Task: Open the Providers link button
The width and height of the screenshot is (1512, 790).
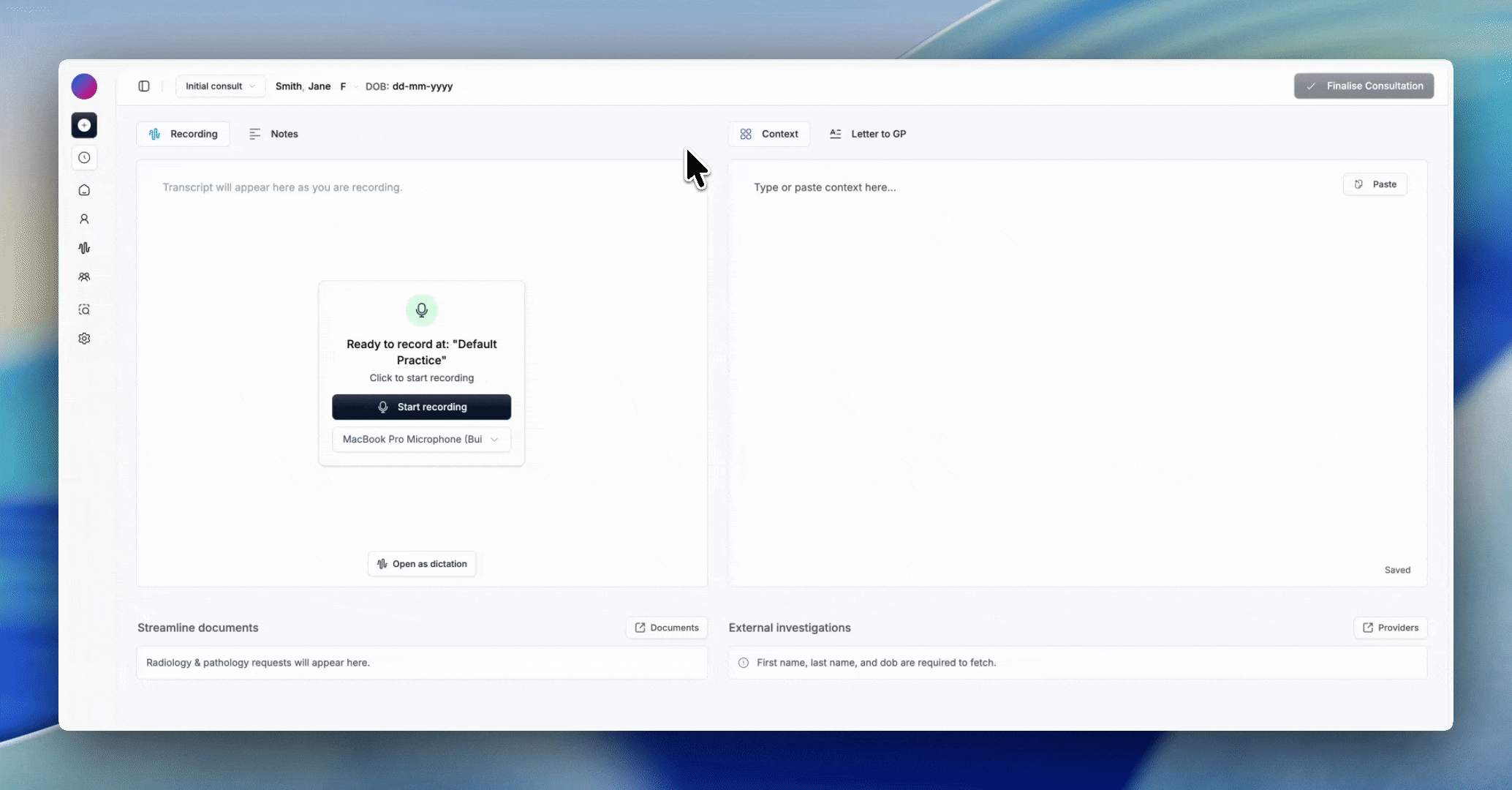Action: [1391, 628]
